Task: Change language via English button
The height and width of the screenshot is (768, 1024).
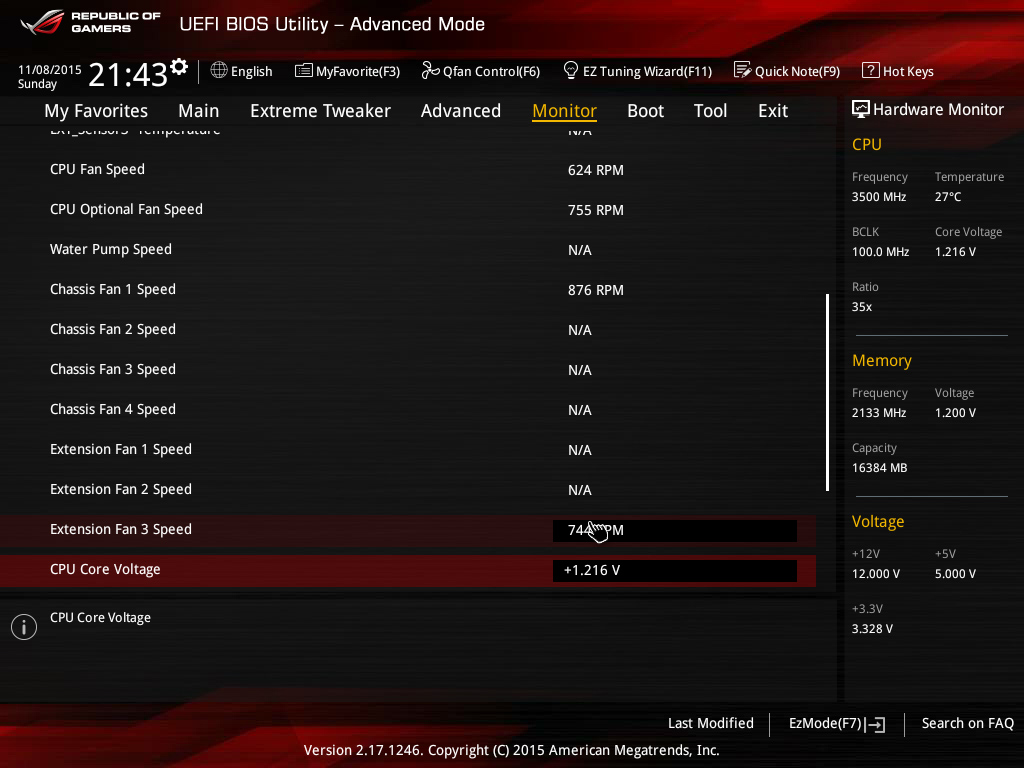Action: [x=242, y=71]
